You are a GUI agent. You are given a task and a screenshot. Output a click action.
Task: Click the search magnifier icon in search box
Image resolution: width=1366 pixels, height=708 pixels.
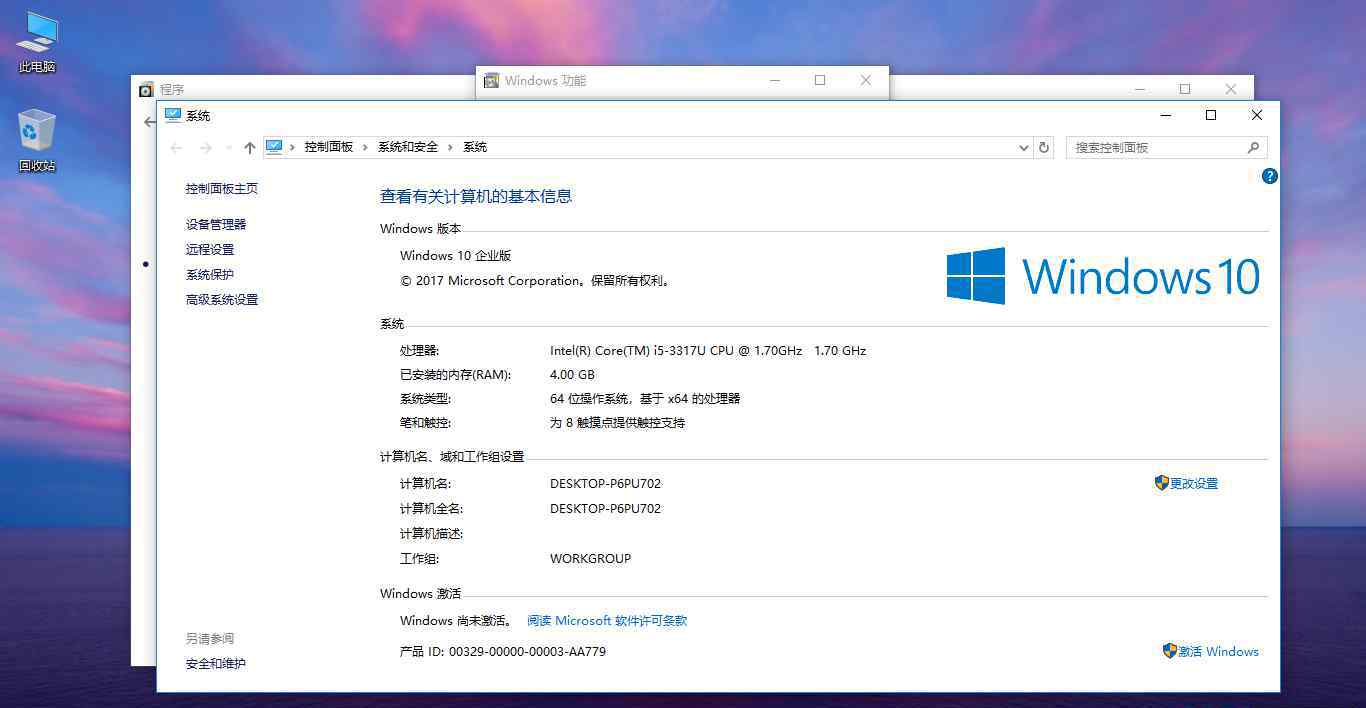click(1253, 147)
